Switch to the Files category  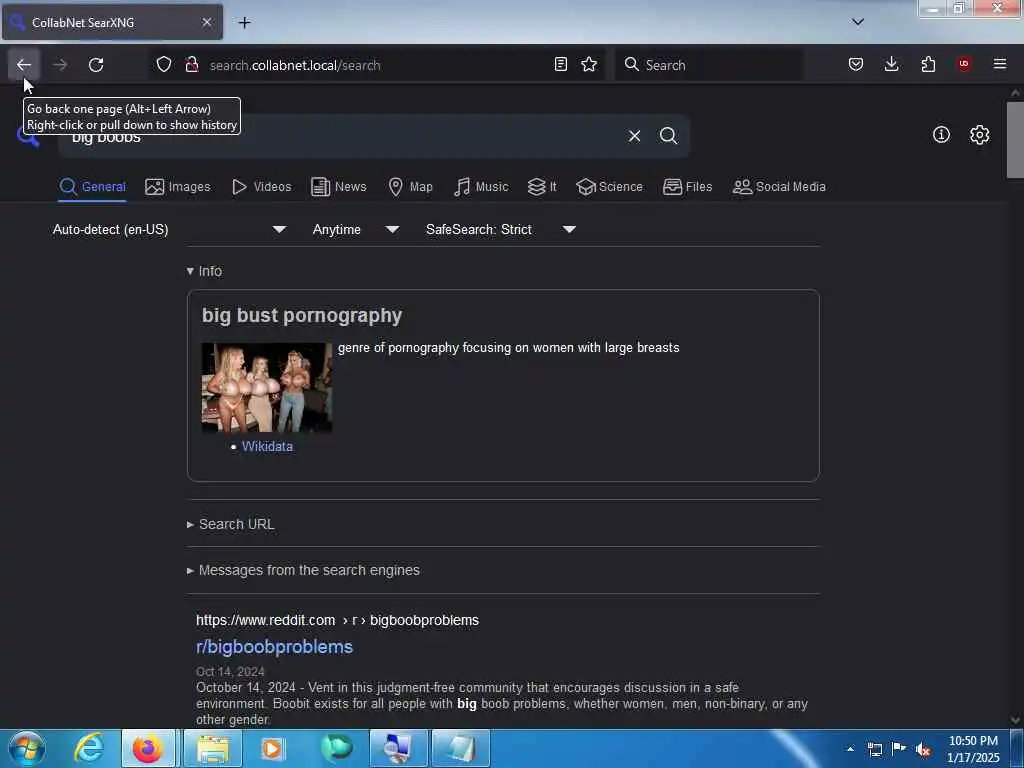click(688, 187)
